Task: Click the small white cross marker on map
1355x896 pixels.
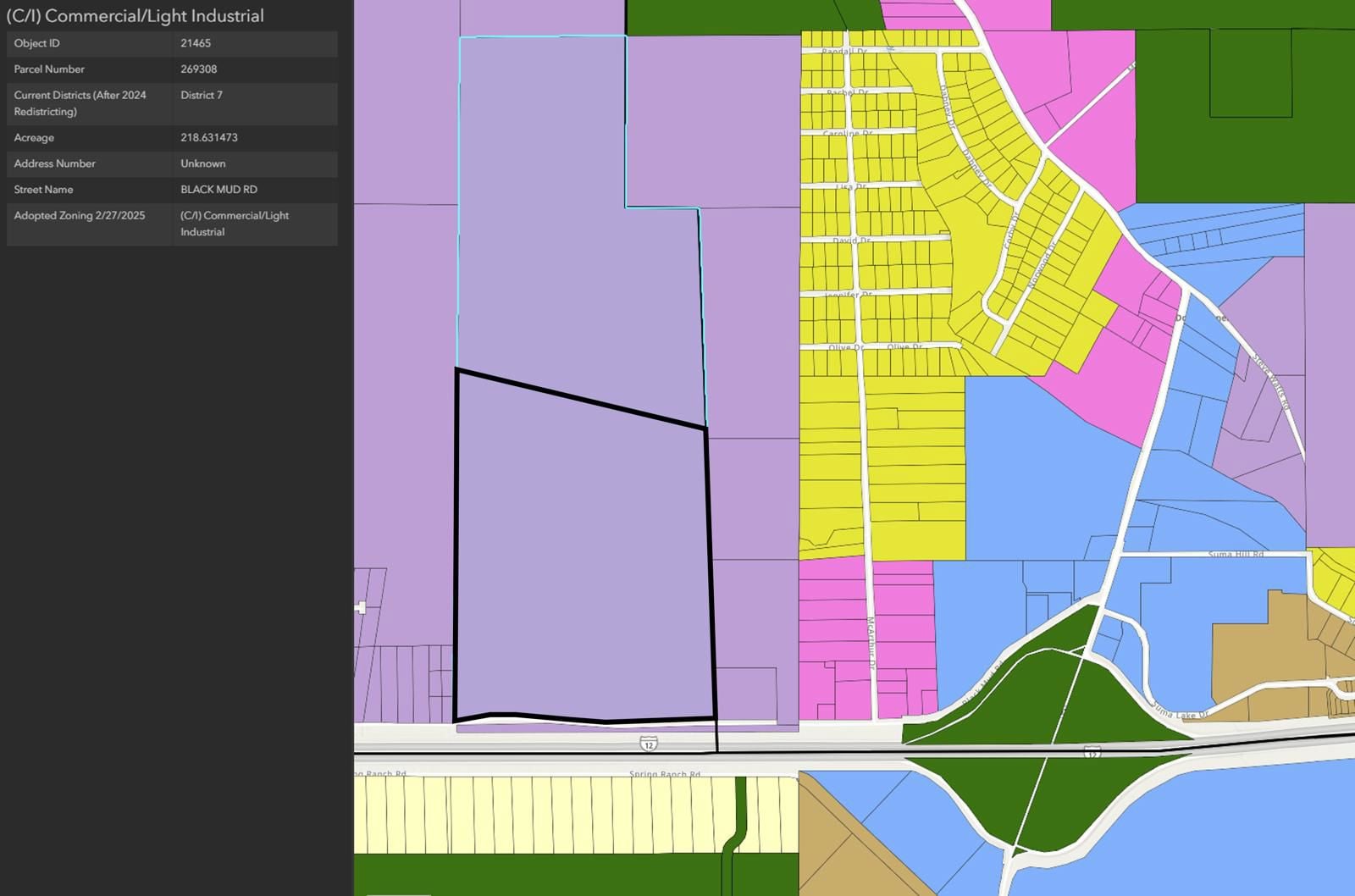Action: pyautogui.click(x=362, y=607)
